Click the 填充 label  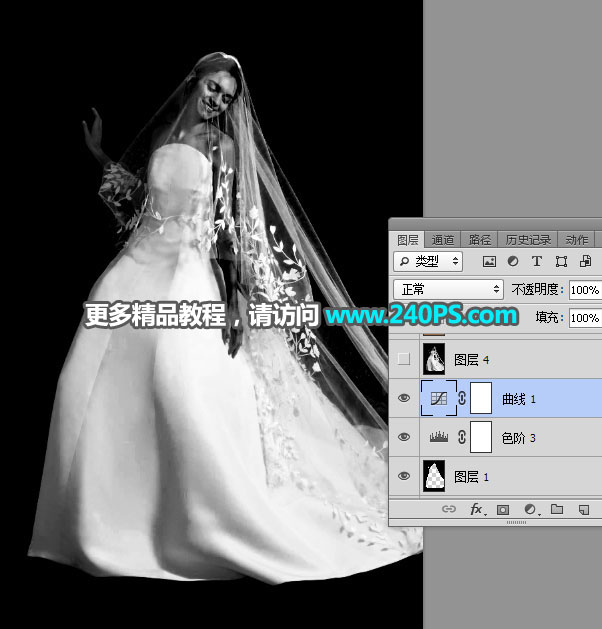click(550, 317)
